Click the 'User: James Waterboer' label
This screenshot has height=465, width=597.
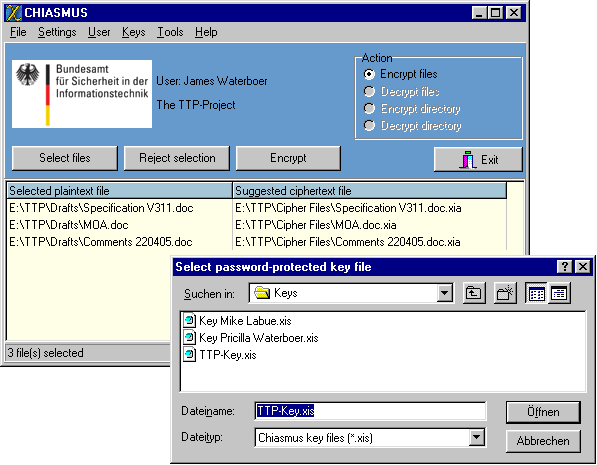(212, 81)
